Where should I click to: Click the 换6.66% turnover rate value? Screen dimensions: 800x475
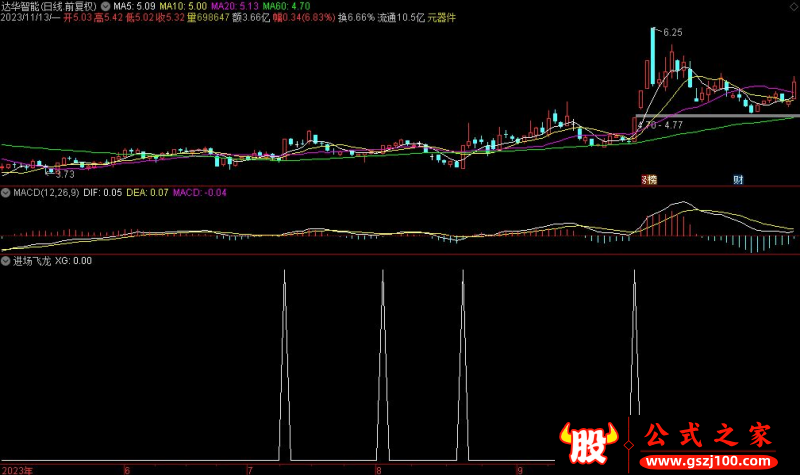(x=356, y=18)
